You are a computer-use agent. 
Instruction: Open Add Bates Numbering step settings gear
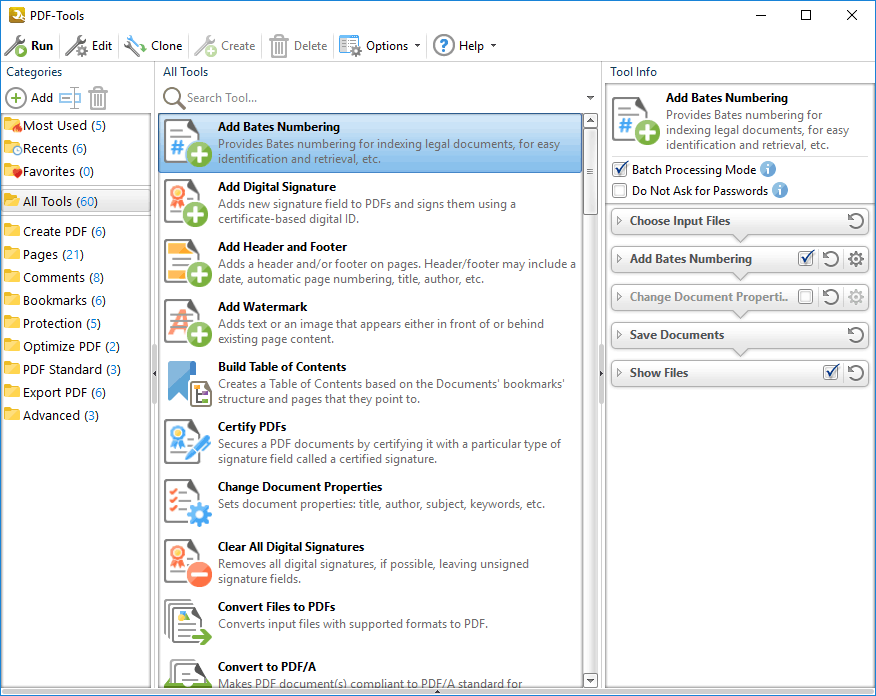click(x=856, y=259)
